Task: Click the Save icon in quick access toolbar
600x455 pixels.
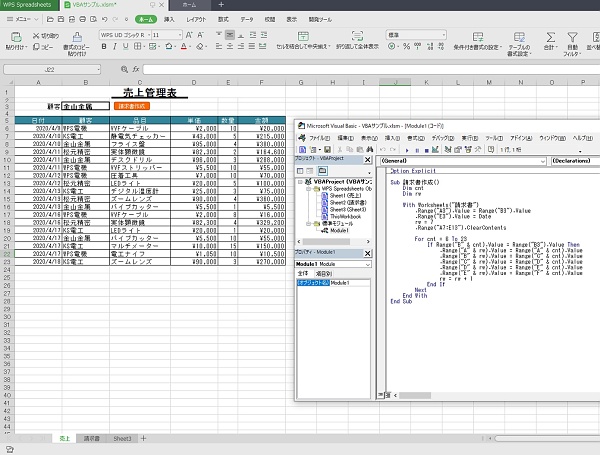Action: click(x=61, y=19)
